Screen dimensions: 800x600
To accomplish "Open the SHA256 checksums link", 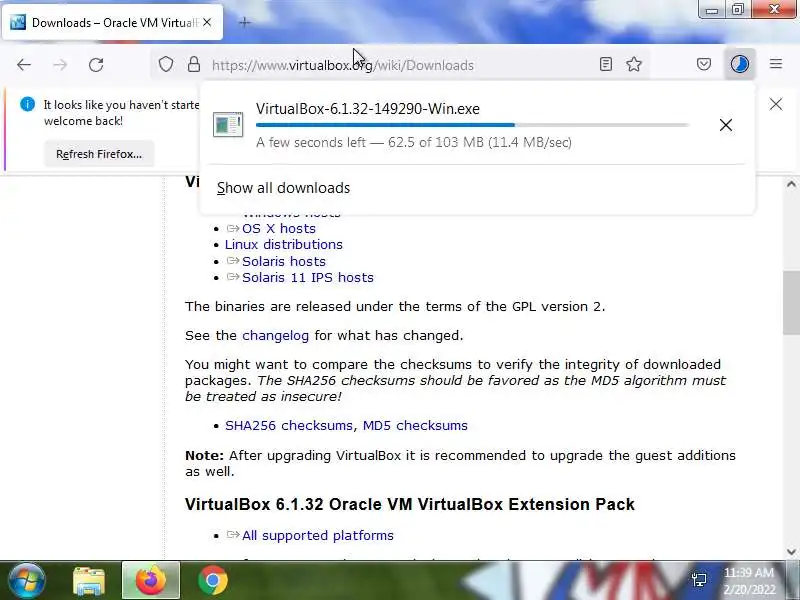I will pyautogui.click(x=289, y=426).
